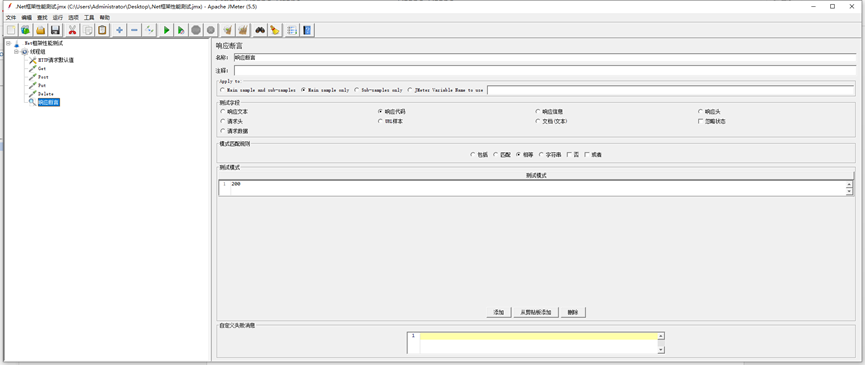Open the Templates icon in toolbar
865x365 pixels.
click(25, 30)
